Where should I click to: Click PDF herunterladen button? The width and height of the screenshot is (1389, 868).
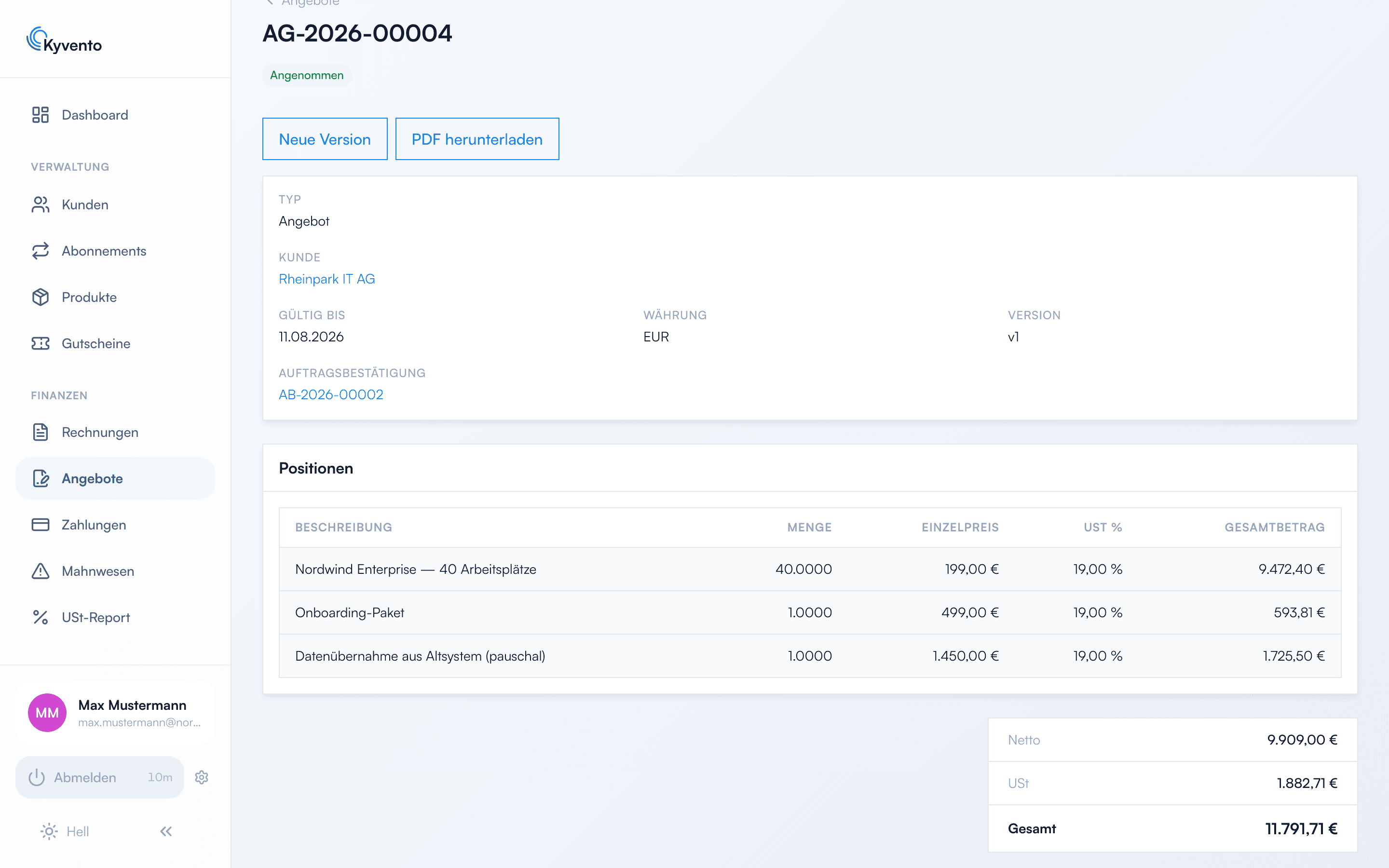click(477, 139)
